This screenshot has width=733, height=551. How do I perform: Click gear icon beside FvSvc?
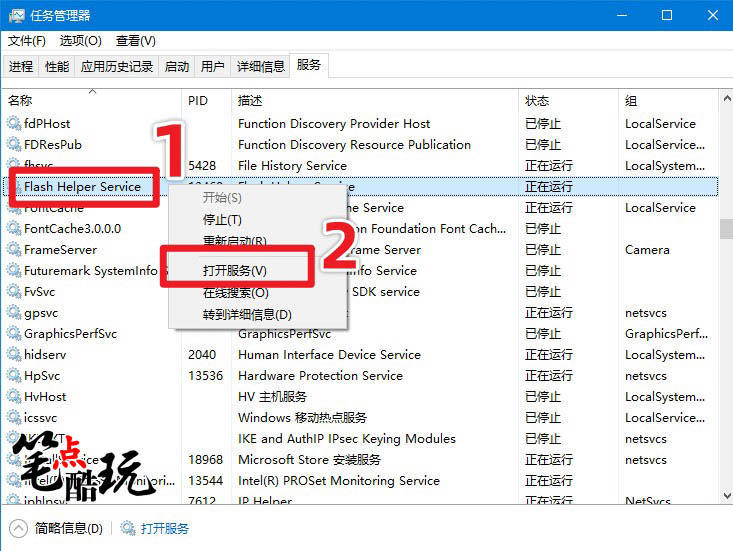click(14, 292)
